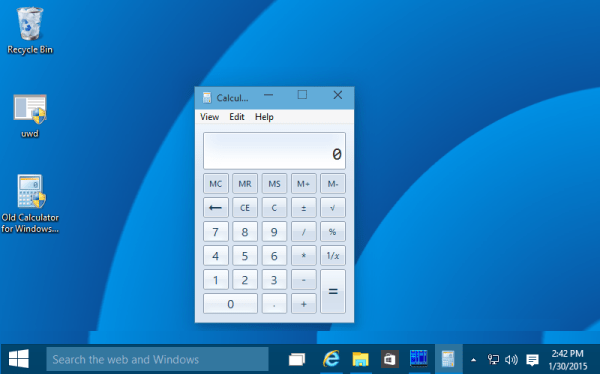This screenshot has height=374, width=600.
Task: Click the MR memory recall button
Action: pyautogui.click(x=245, y=184)
